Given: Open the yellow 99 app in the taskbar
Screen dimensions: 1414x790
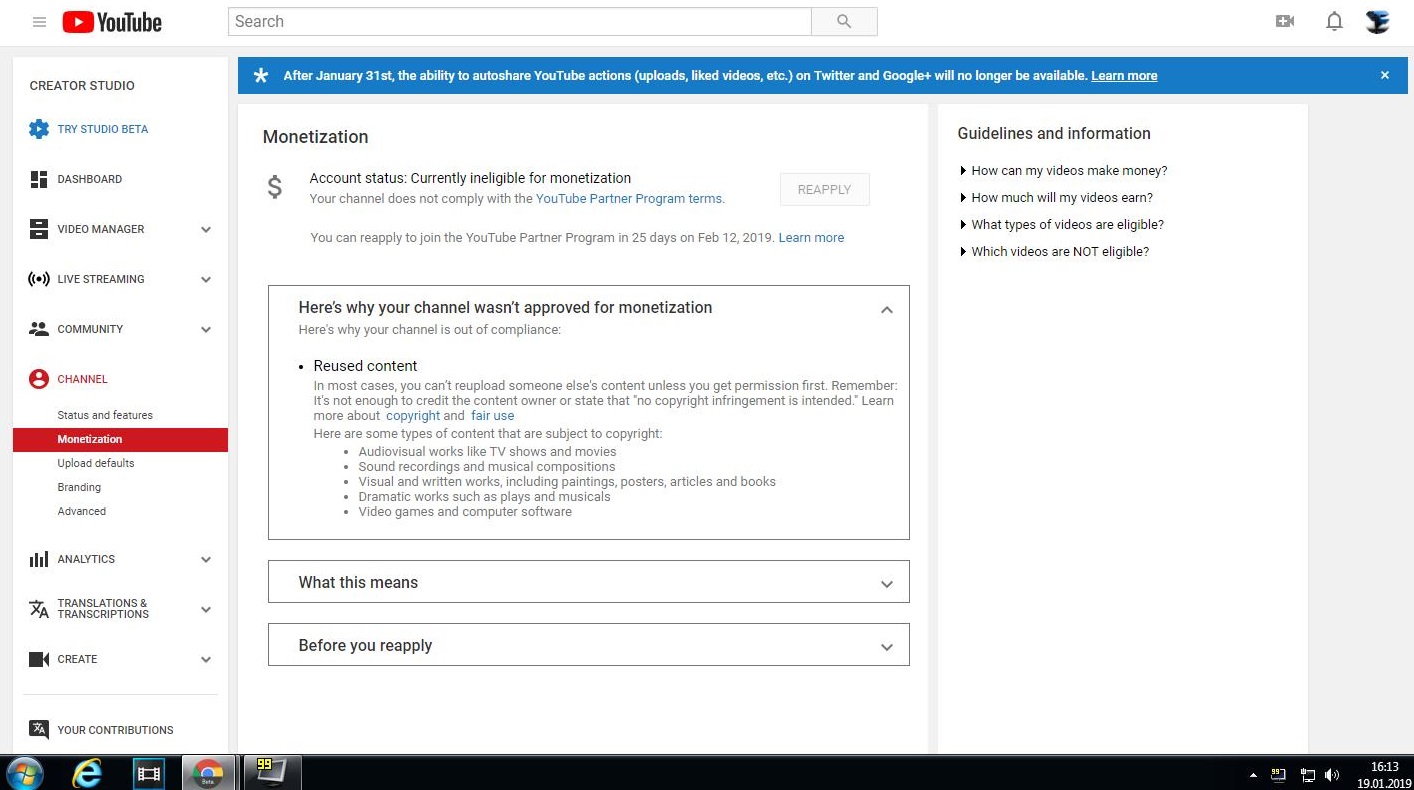Looking at the screenshot, I should click(x=270, y=772).
